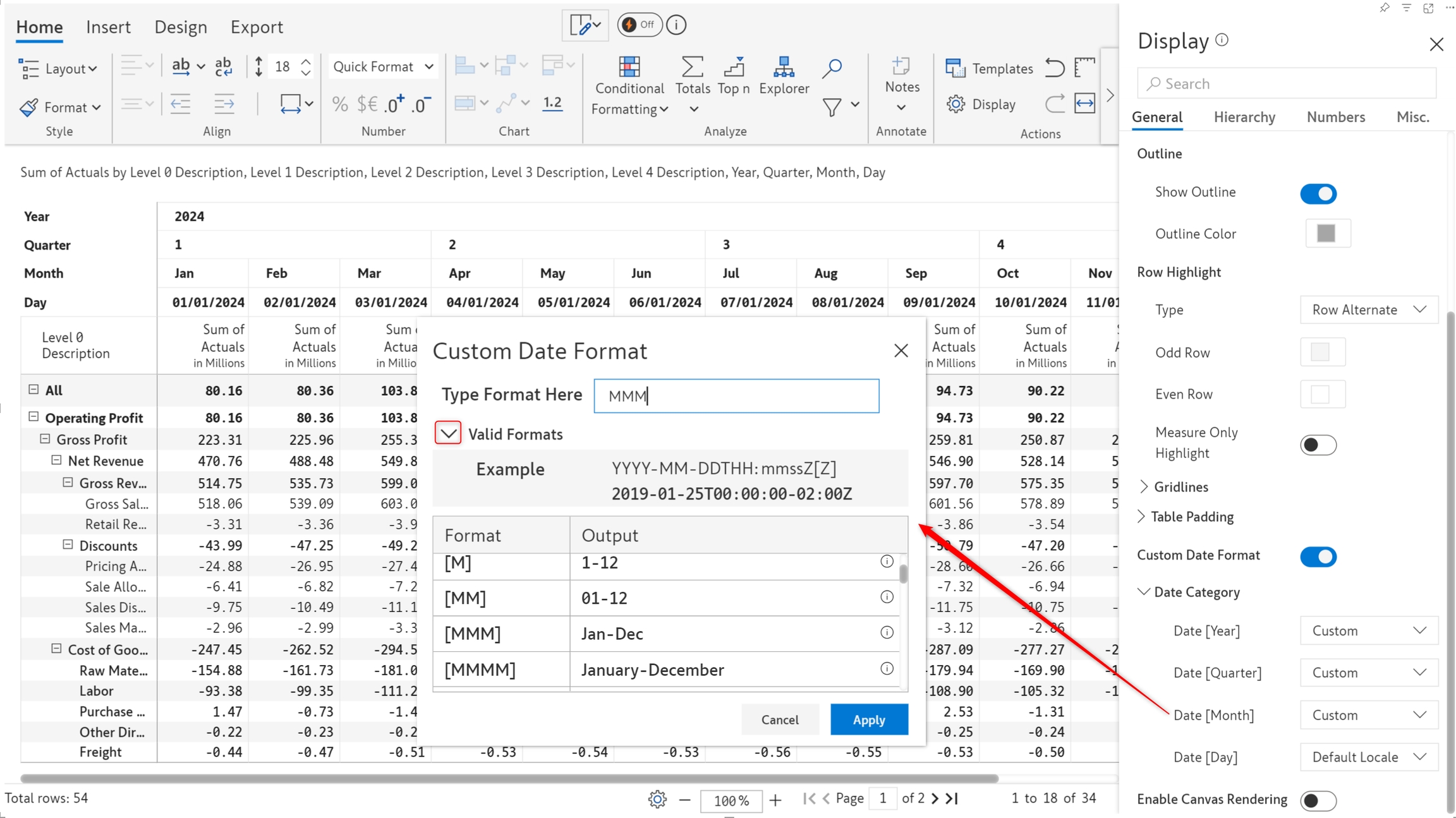
Task: Open Date [Day] Default Locale dropdown
Action: [1368, 757]
